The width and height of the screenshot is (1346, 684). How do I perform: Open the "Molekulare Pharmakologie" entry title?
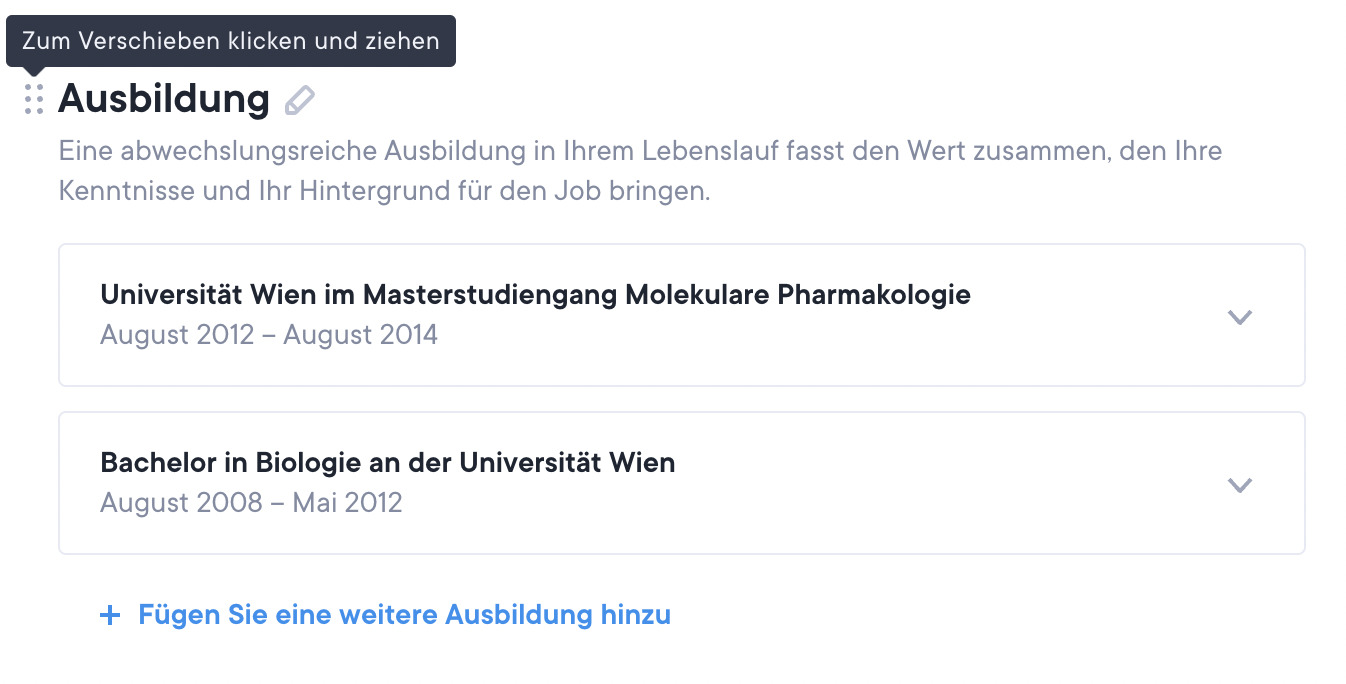[797, 295]
